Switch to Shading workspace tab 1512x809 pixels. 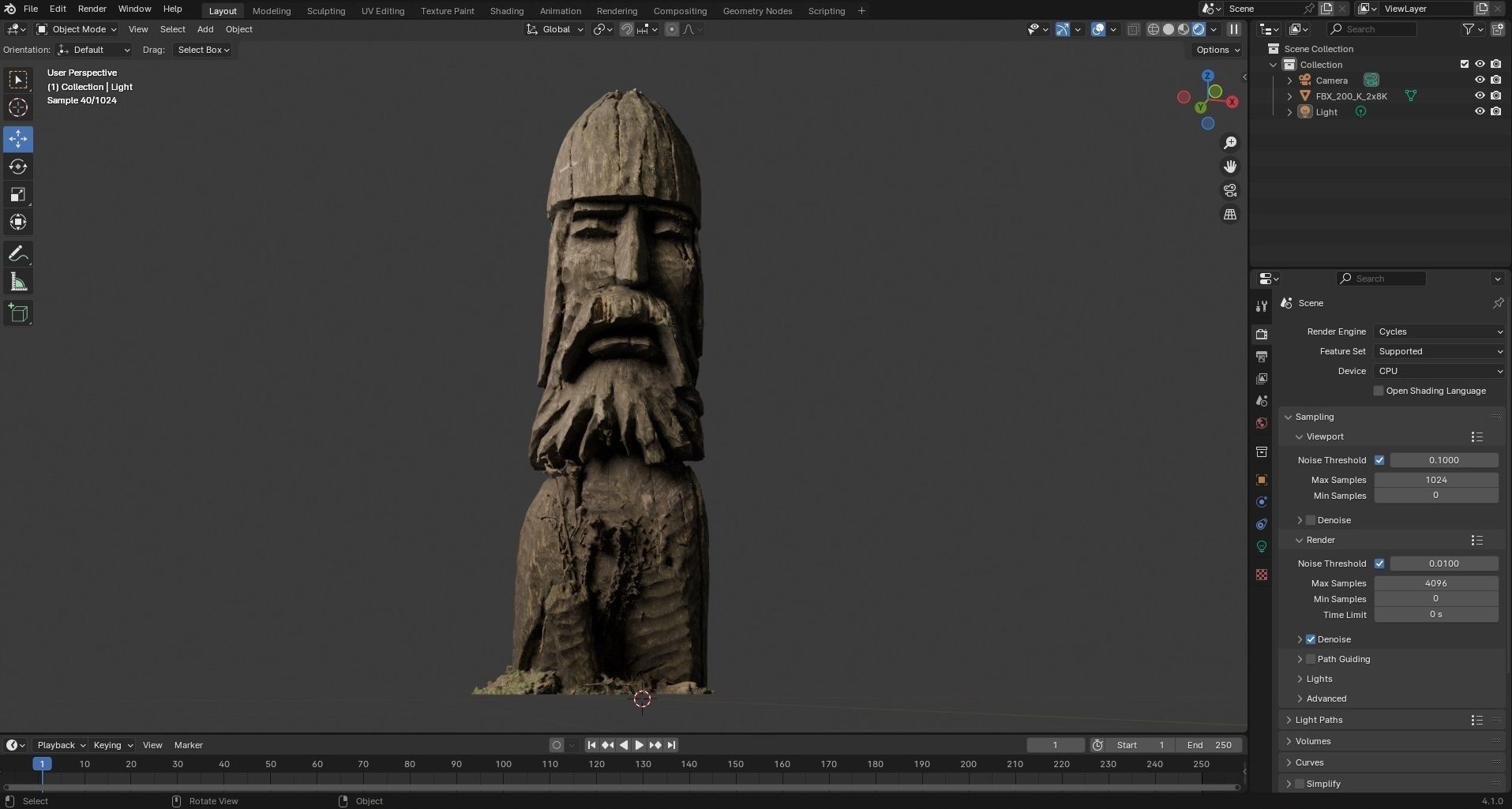507,11
